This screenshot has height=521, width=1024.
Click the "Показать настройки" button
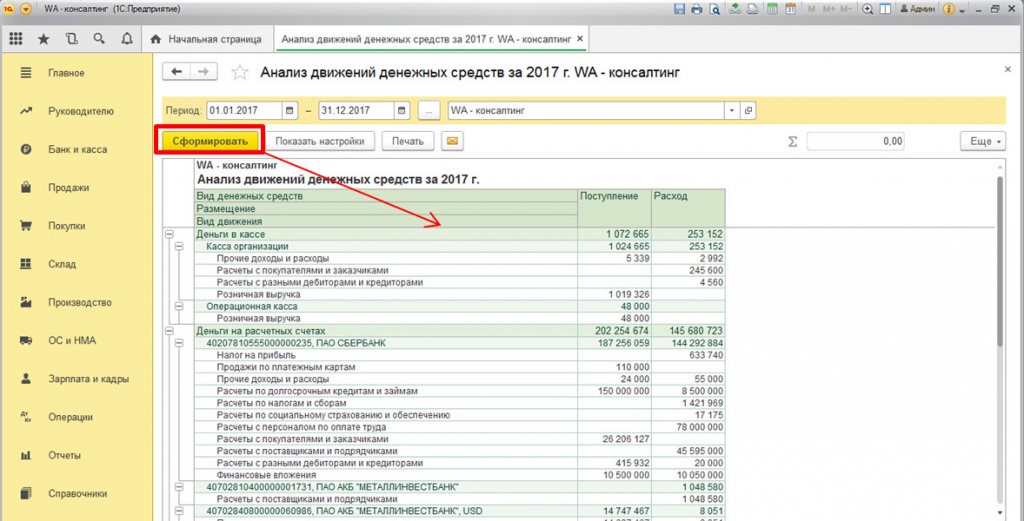point(319,141)
